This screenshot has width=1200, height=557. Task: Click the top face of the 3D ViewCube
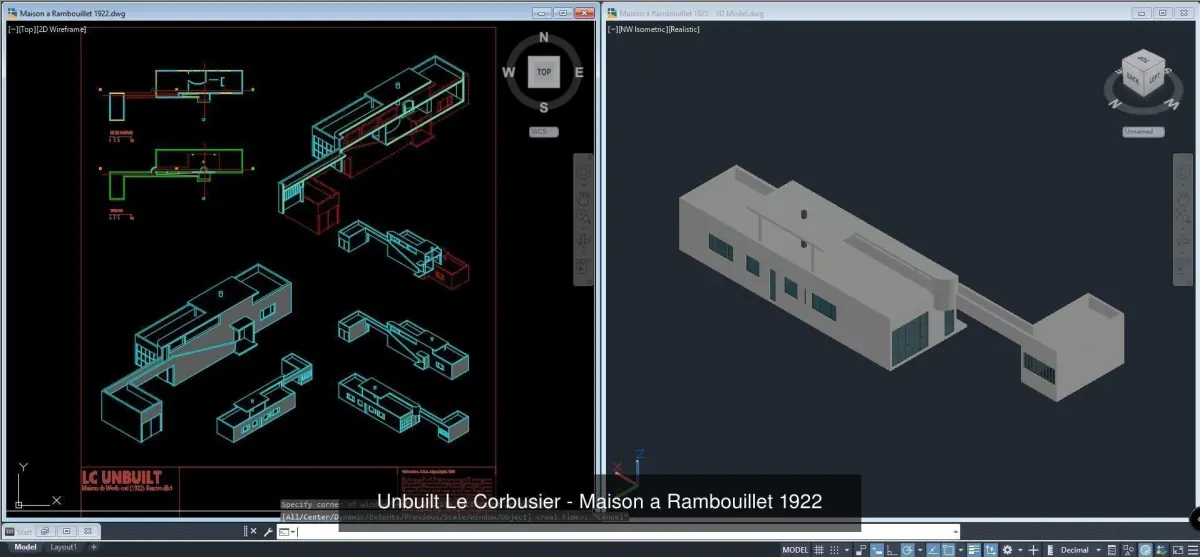click(x=1143, y=58)
